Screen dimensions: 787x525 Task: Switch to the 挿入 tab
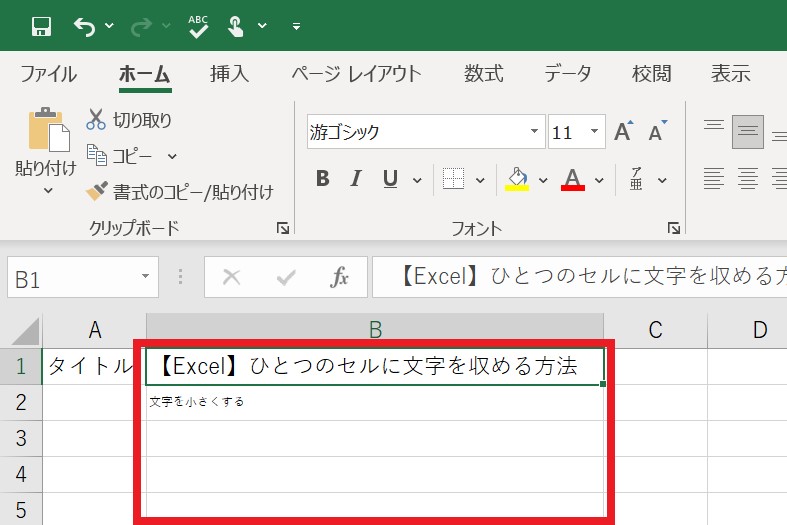229,74
